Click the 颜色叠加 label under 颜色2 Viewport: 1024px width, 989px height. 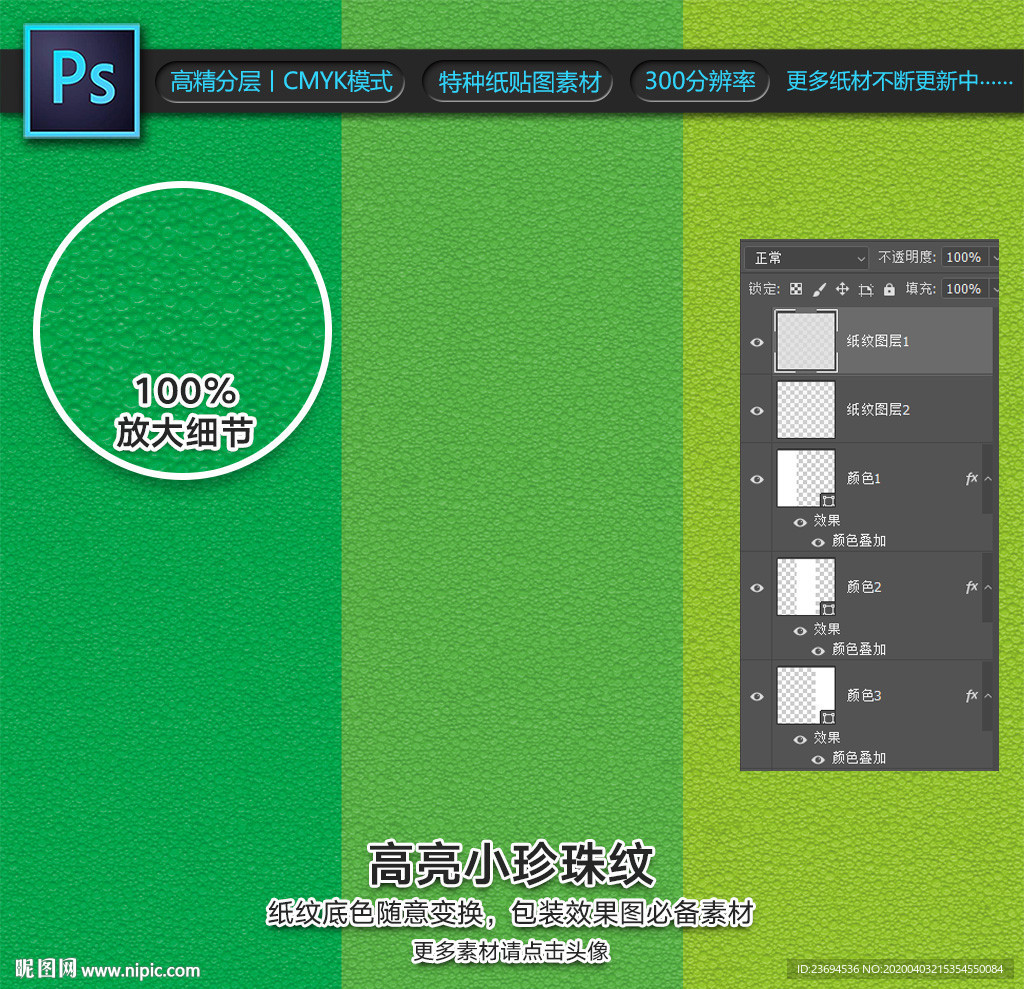click(x=859, y=649)
